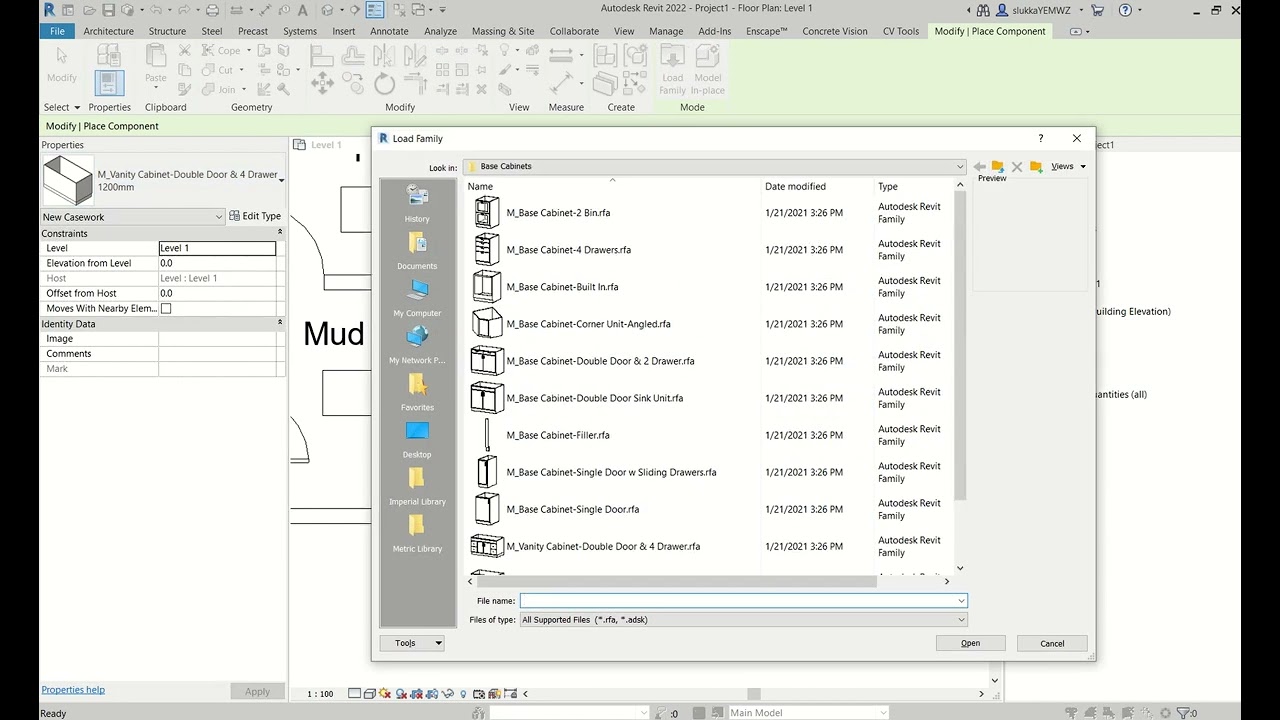Open Imperial Library shortcut

[x=417, y=486]
